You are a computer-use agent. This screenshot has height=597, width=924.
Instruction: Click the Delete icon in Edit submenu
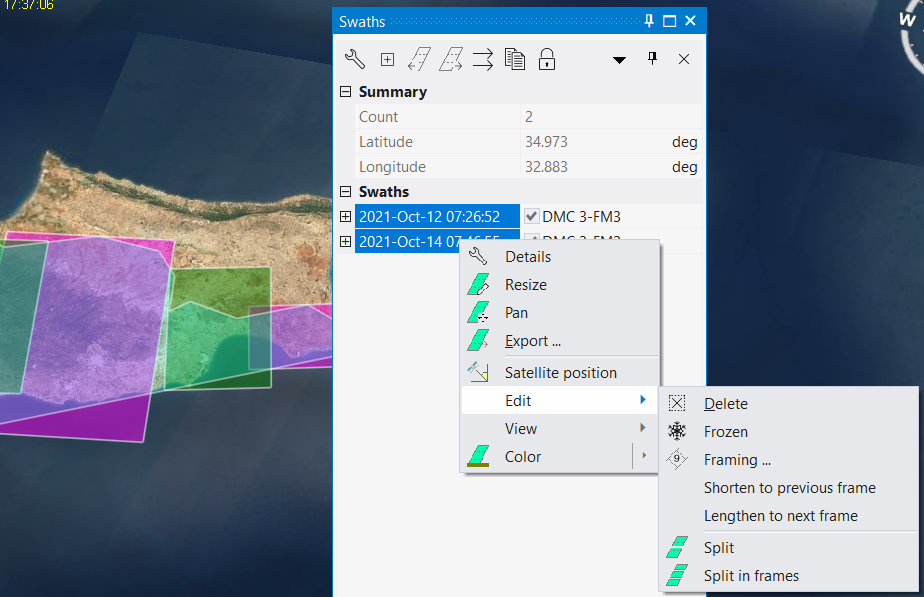[678, 404]
